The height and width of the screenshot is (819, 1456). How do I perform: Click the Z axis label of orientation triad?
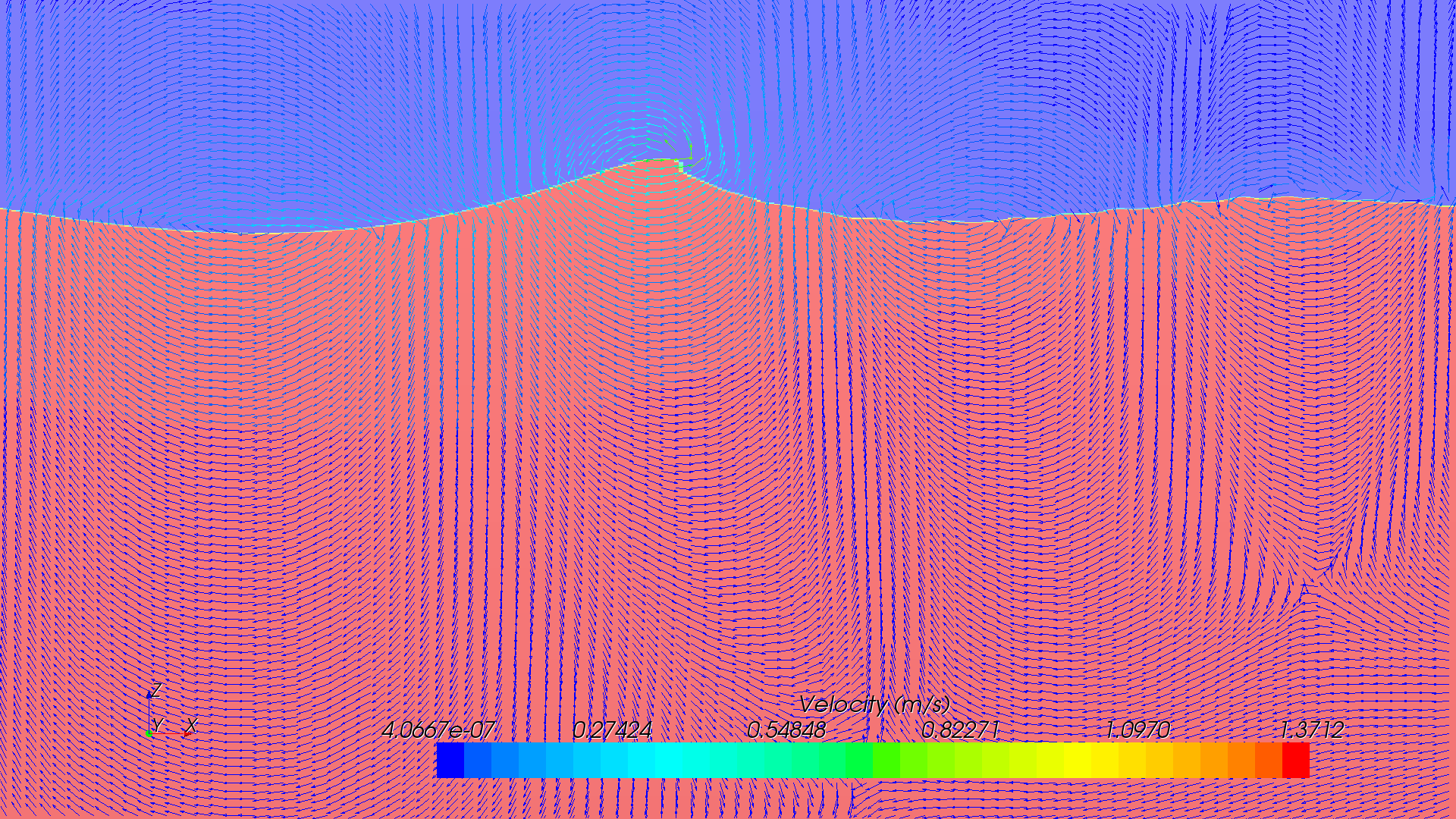coord(155,690)
